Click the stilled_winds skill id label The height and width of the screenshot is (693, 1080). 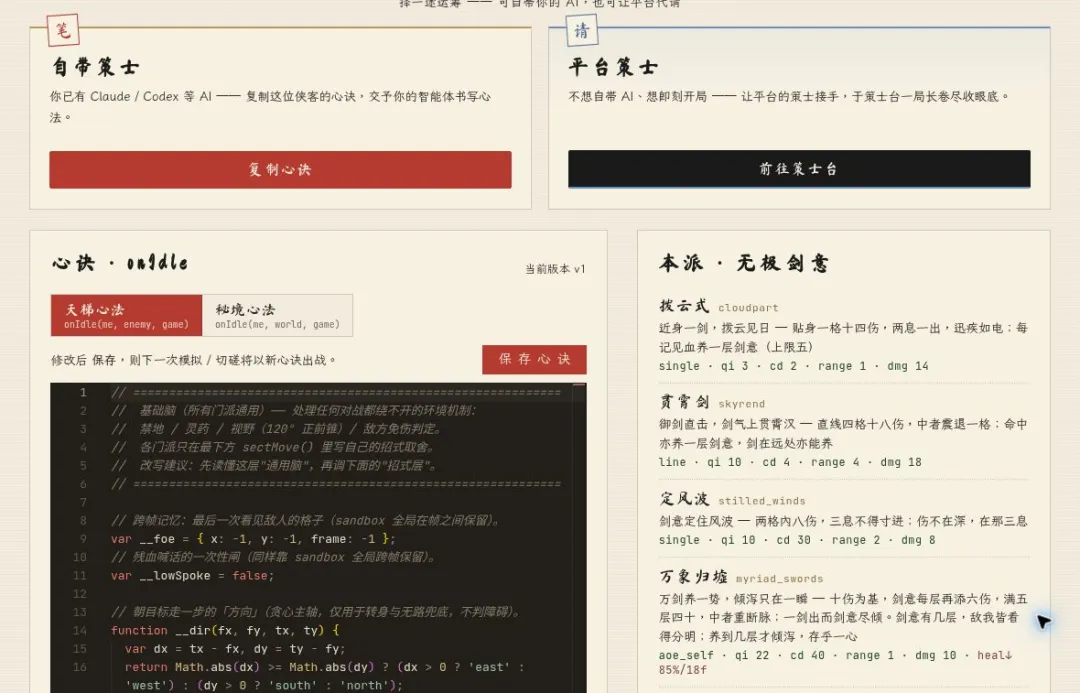click(762, 501)
